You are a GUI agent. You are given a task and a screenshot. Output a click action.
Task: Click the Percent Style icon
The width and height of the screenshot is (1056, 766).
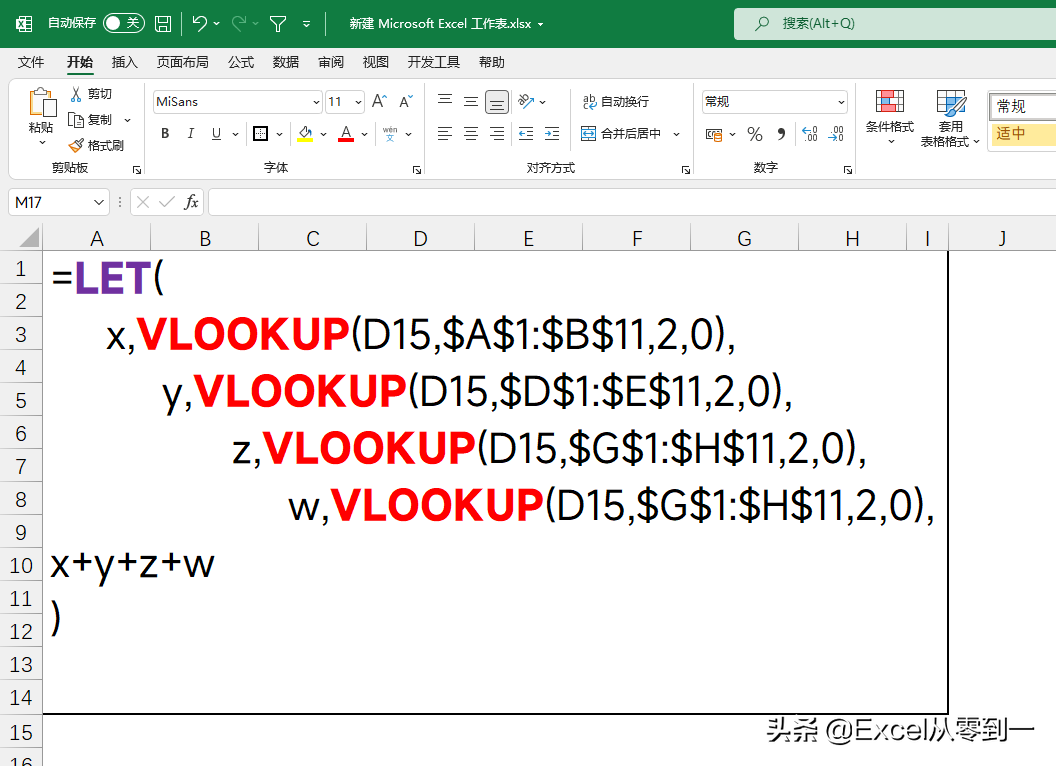click(x=755, y=134)
